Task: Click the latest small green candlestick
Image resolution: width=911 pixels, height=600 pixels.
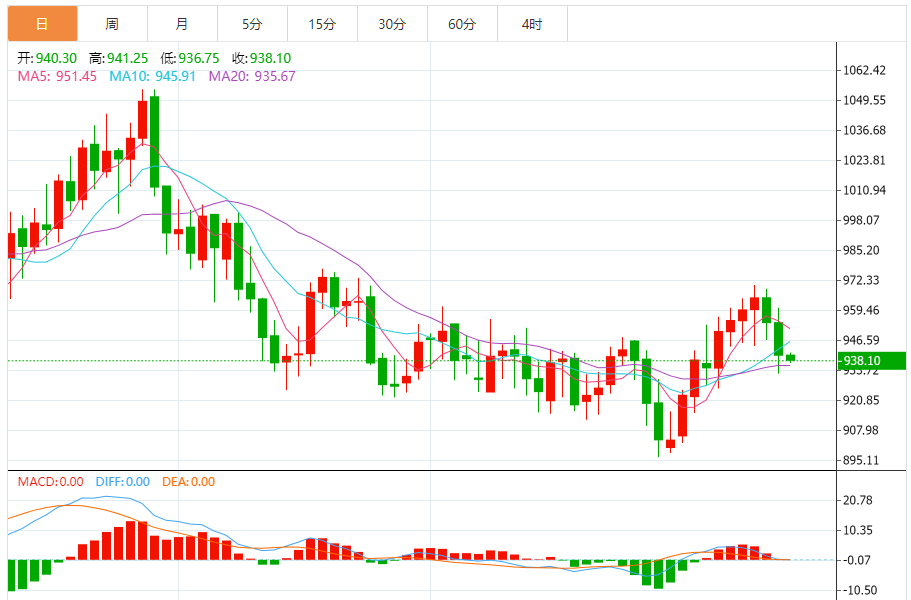Action: point(790,358)
